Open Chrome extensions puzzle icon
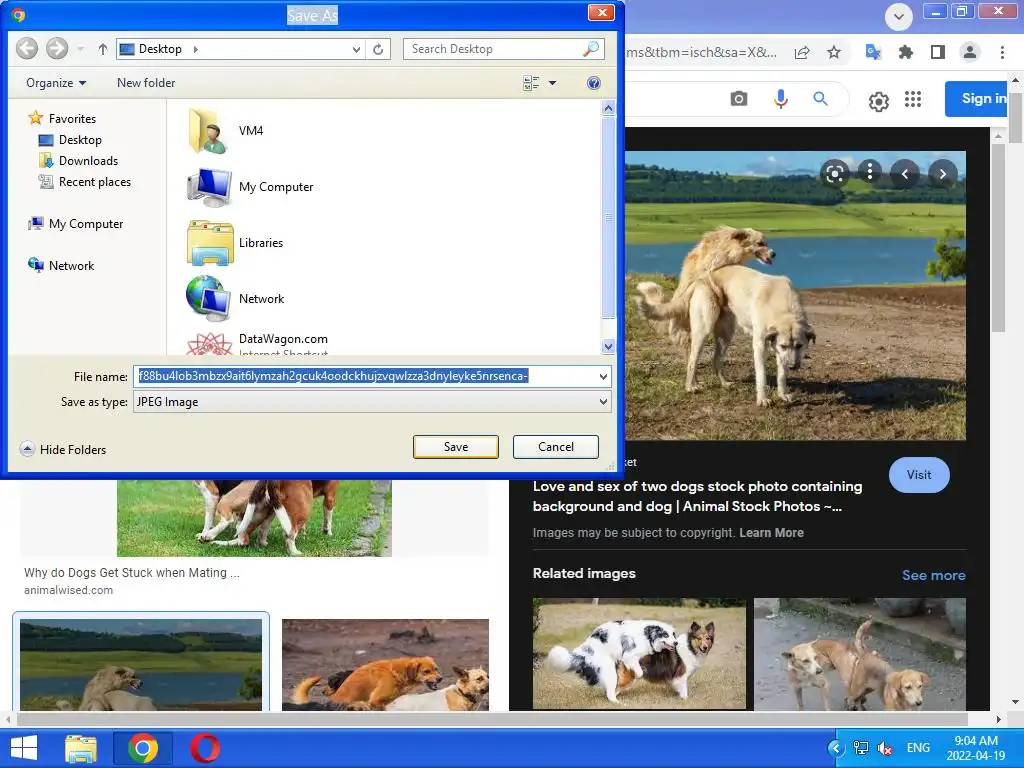This screenshot has height=768, width=1024. coord(905,52)
